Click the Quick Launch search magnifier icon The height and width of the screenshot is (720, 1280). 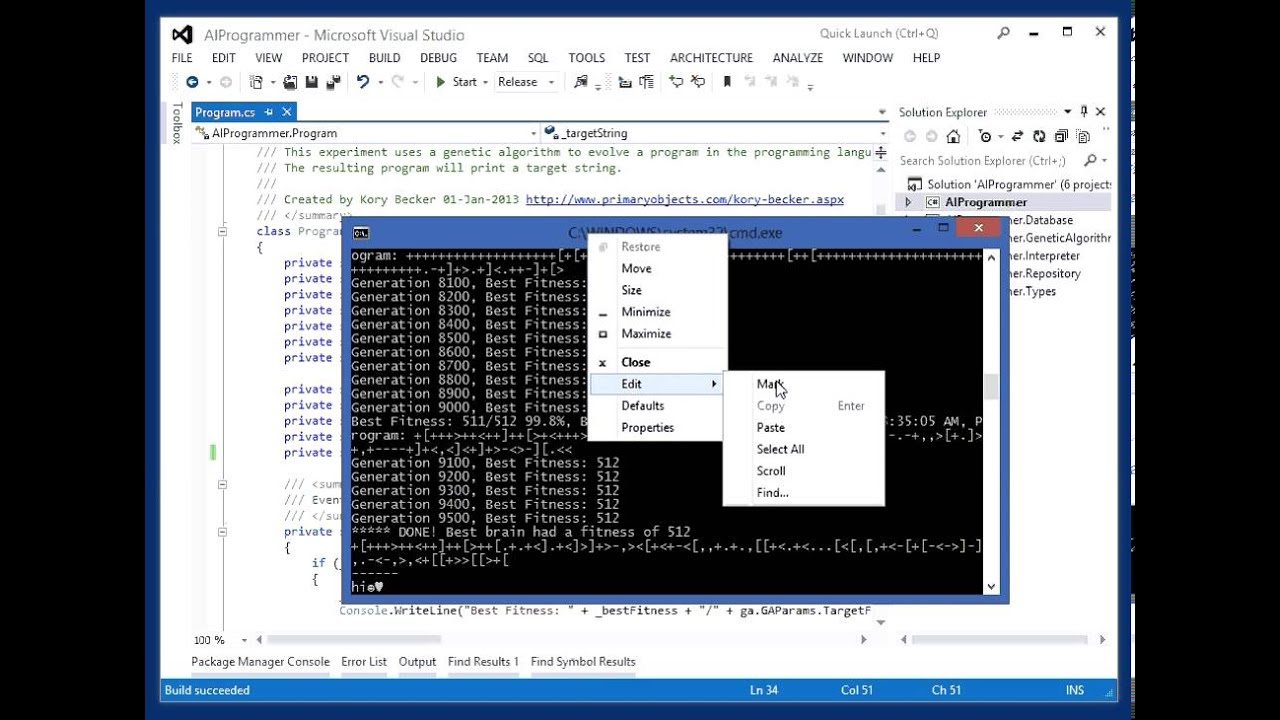(x=1003, y=33)
